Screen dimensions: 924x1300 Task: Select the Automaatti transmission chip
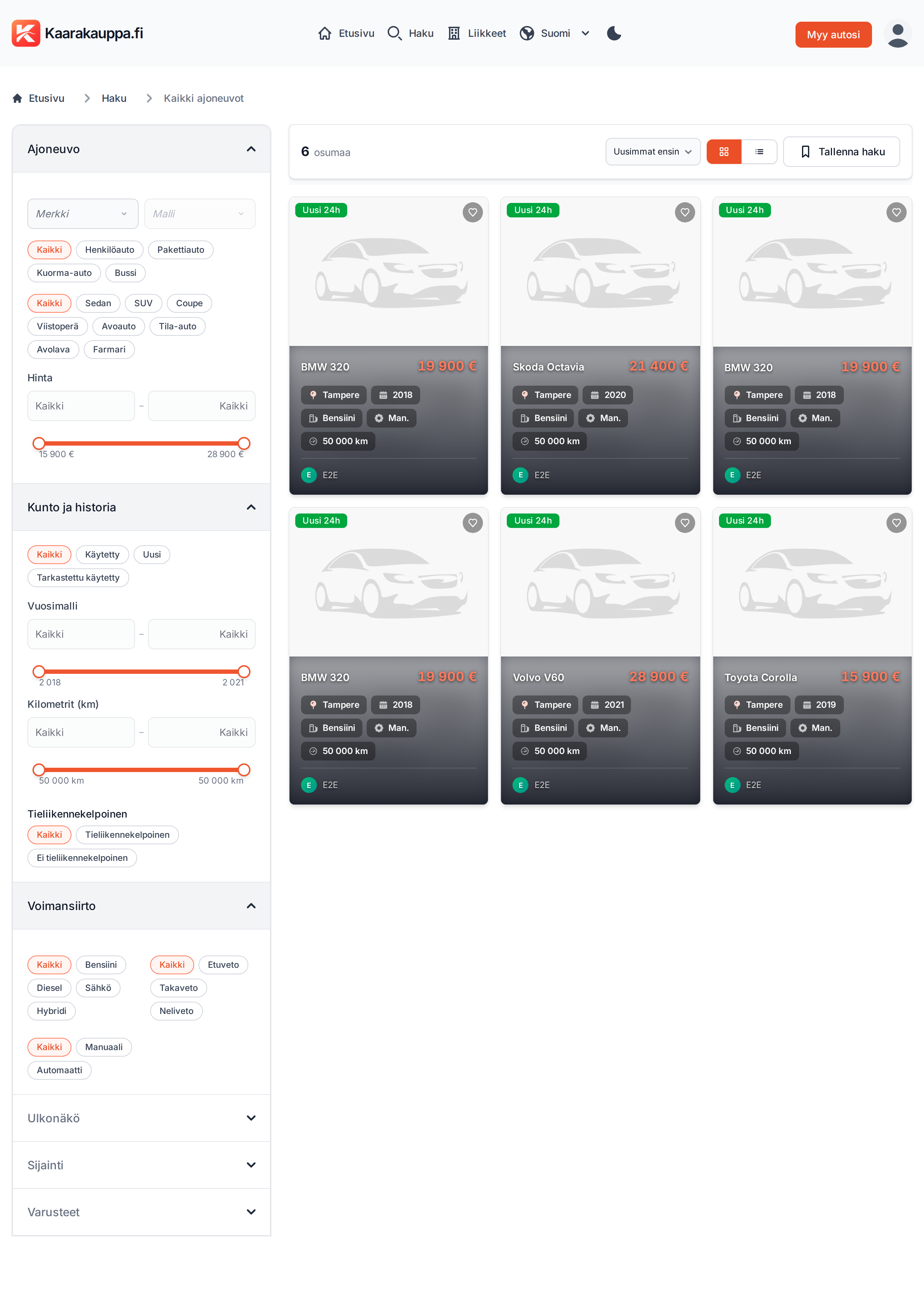tap(60, 1071)
